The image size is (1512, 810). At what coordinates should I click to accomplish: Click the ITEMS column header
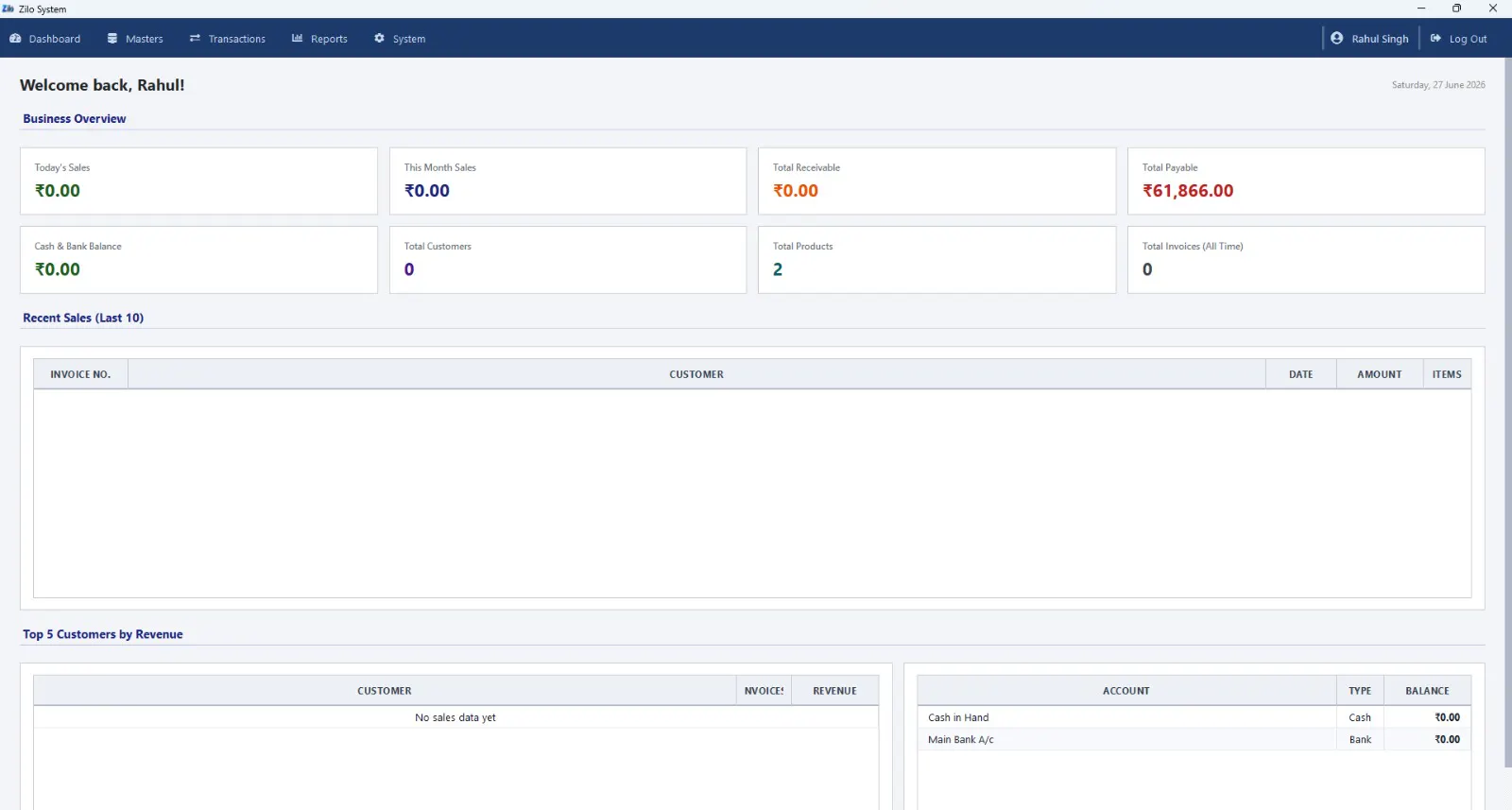click(x=1447, y=374)
